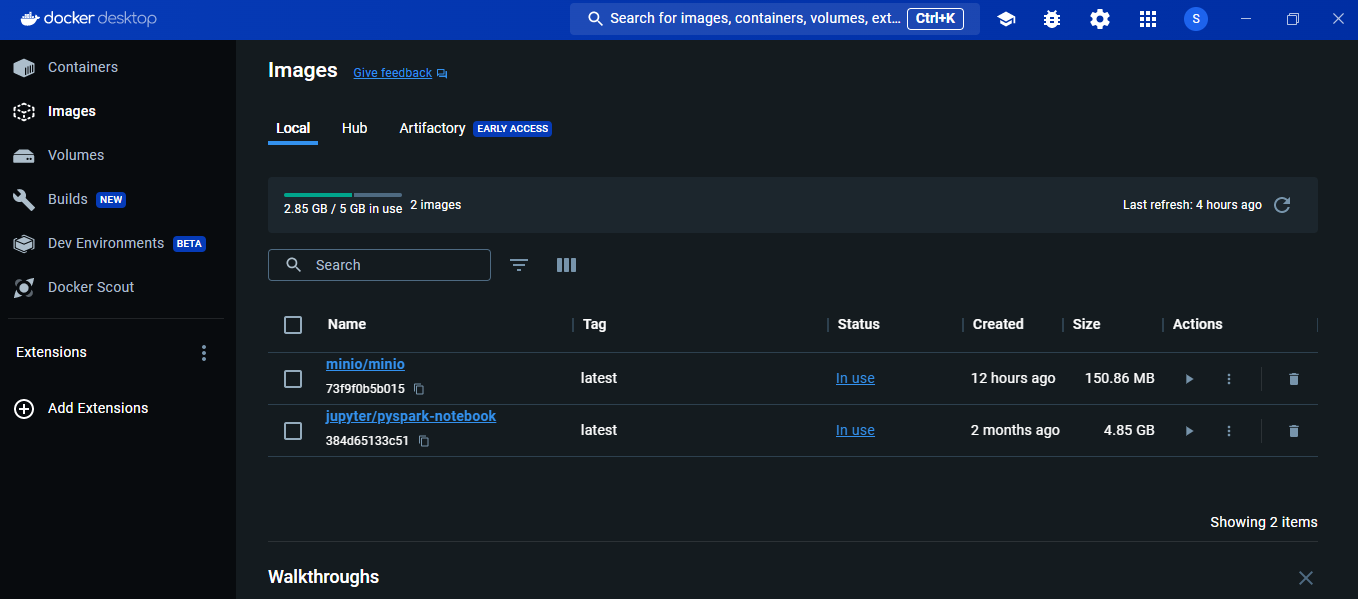
Task: Open the filter images icon
Action: (x=518, y=265)
